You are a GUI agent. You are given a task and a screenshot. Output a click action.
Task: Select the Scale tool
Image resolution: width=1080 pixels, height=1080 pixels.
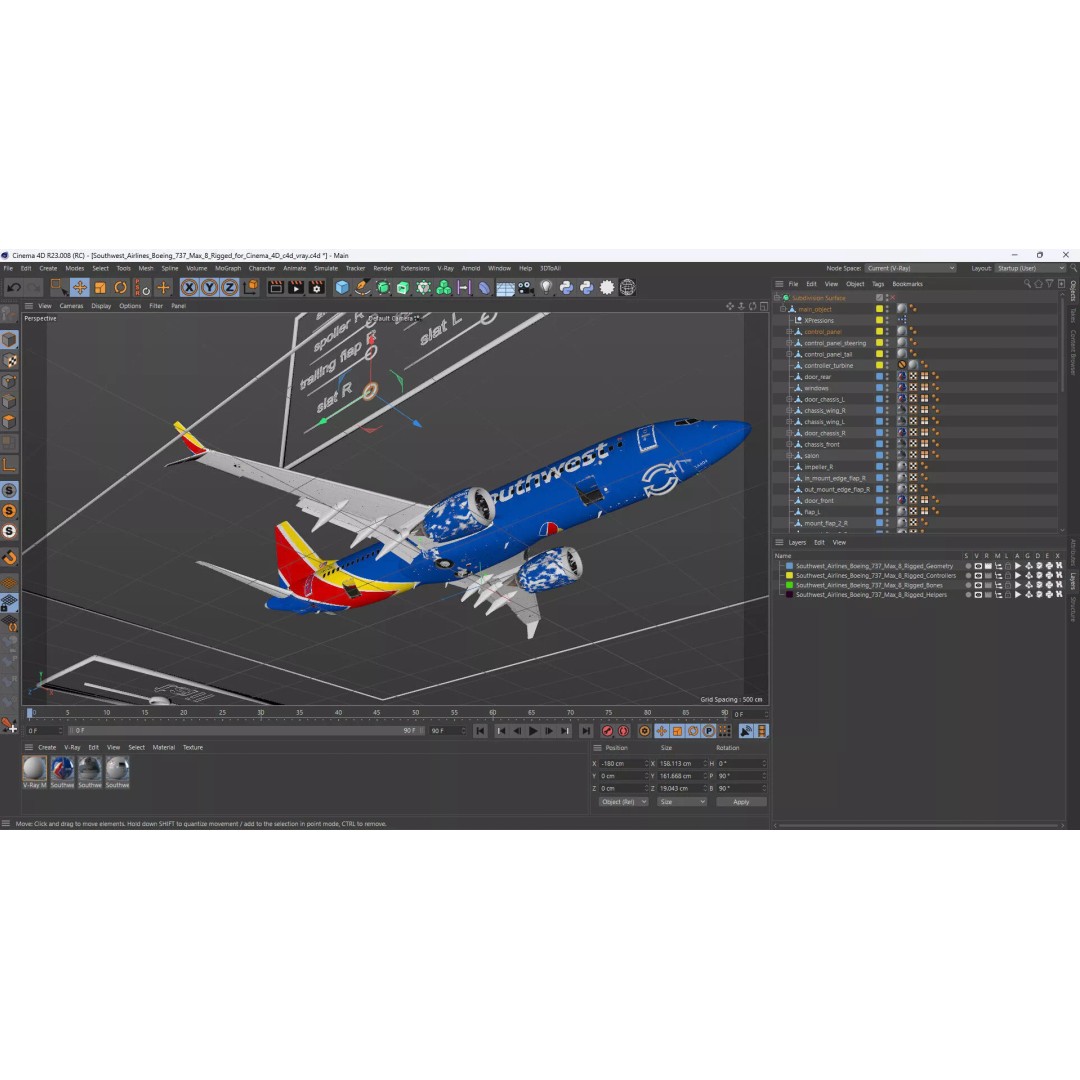point(101,288)
